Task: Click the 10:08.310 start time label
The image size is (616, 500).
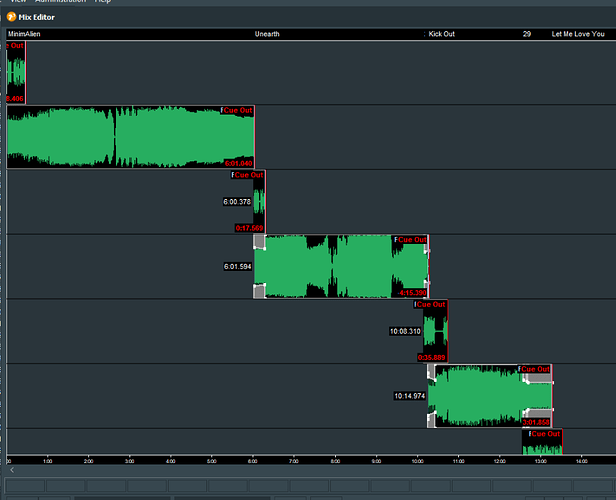Action: [x=405, y=332]
